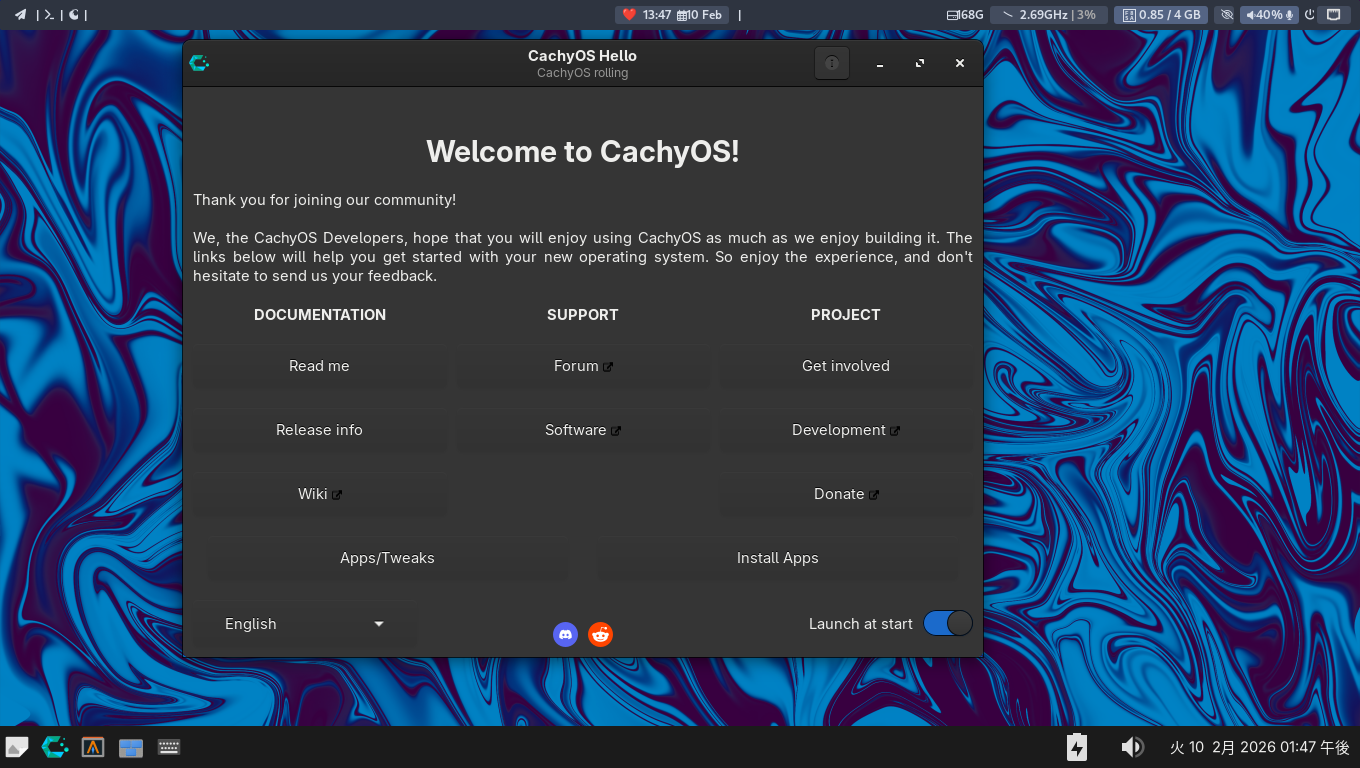Click the date and time clock in bottom tray
The height and width of the screenshot is (768, 1360).
click(1260, 747)
